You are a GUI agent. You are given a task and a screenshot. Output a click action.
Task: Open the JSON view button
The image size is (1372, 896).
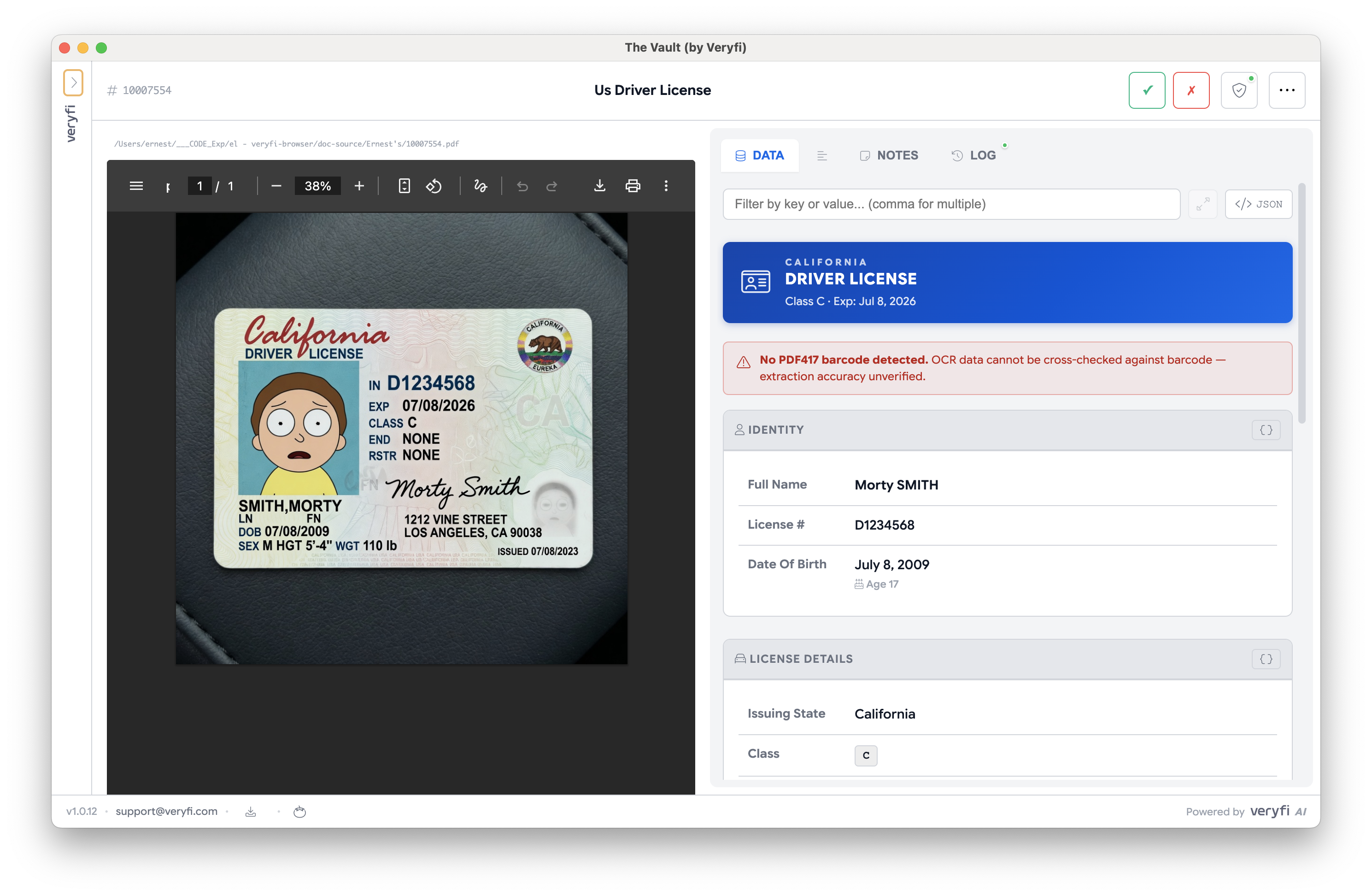[1259, 204]
